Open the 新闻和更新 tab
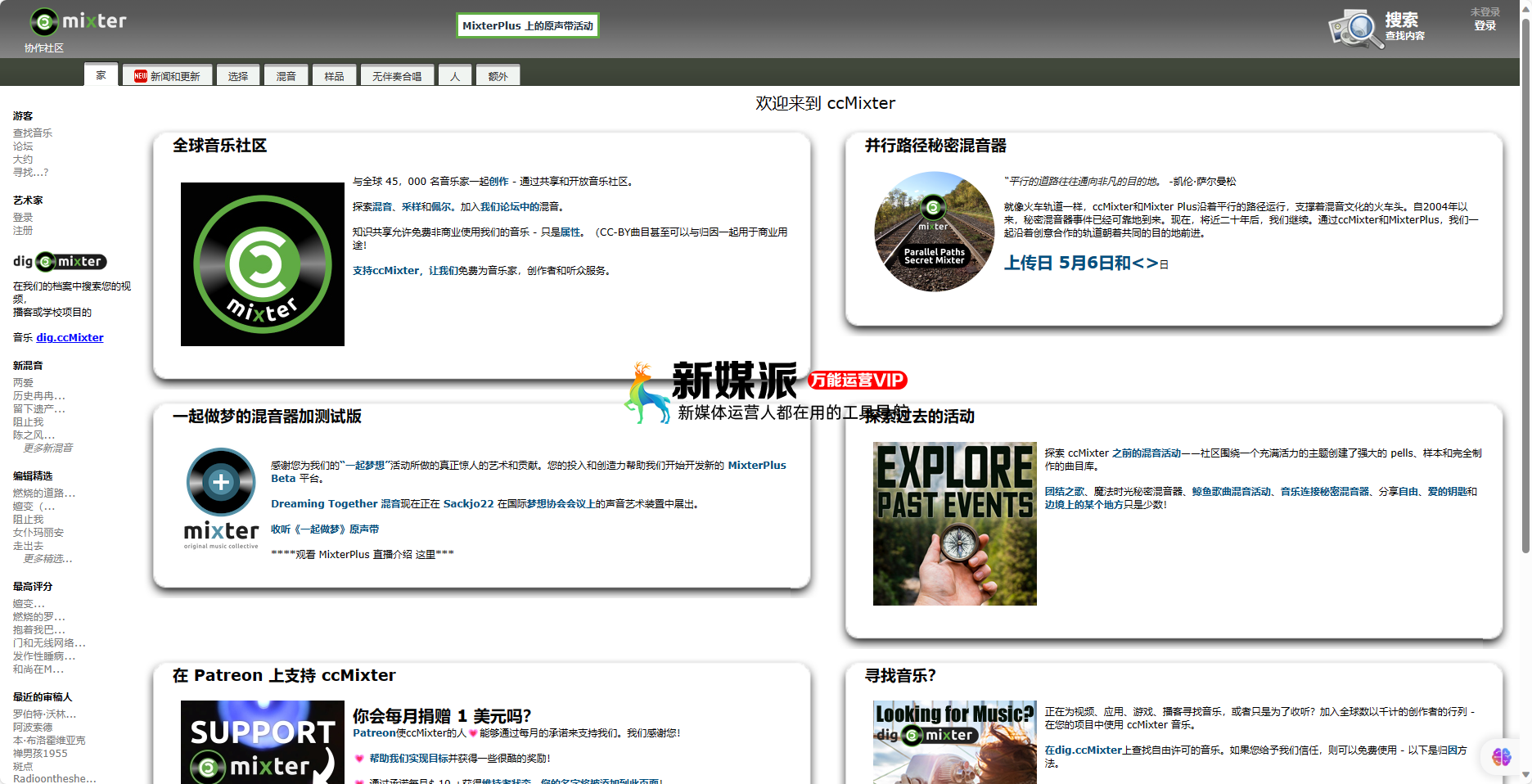Viewport: 1532px width, 784px height. pos(168,76)
